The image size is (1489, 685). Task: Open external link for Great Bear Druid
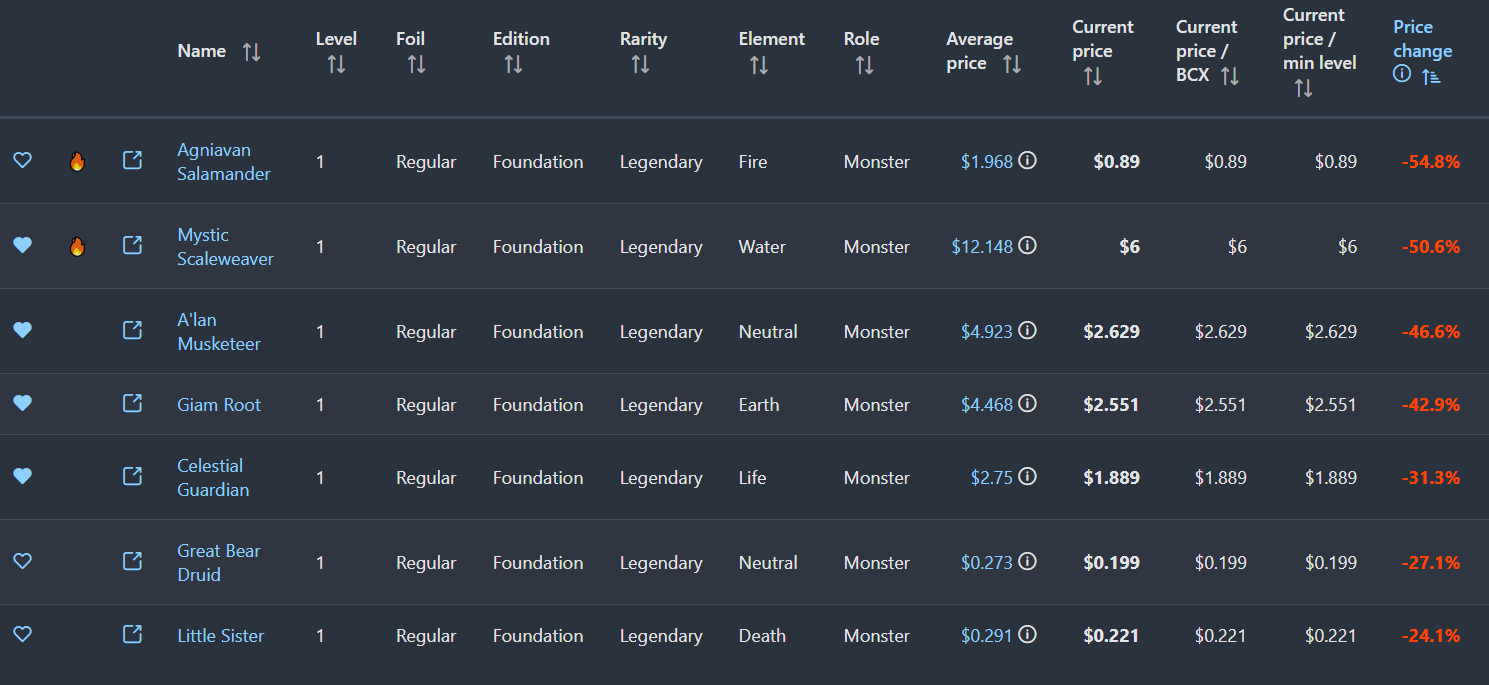132,561
